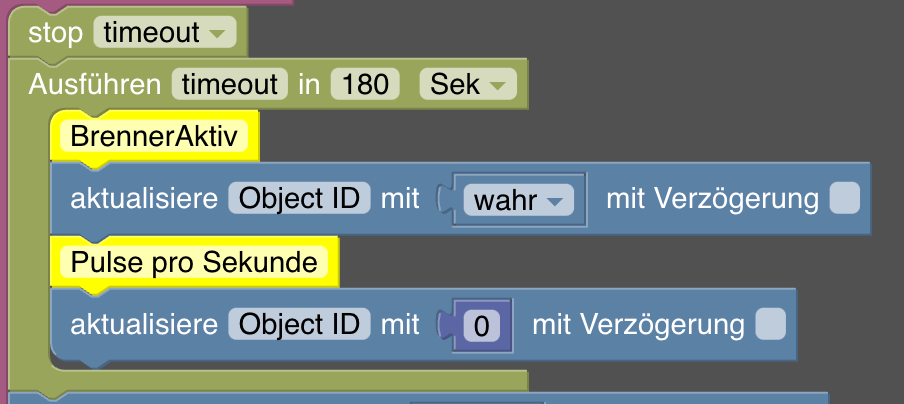Select first aktualisiere block by its label
Screen dimensions: 904x404
tap(144, 199)
